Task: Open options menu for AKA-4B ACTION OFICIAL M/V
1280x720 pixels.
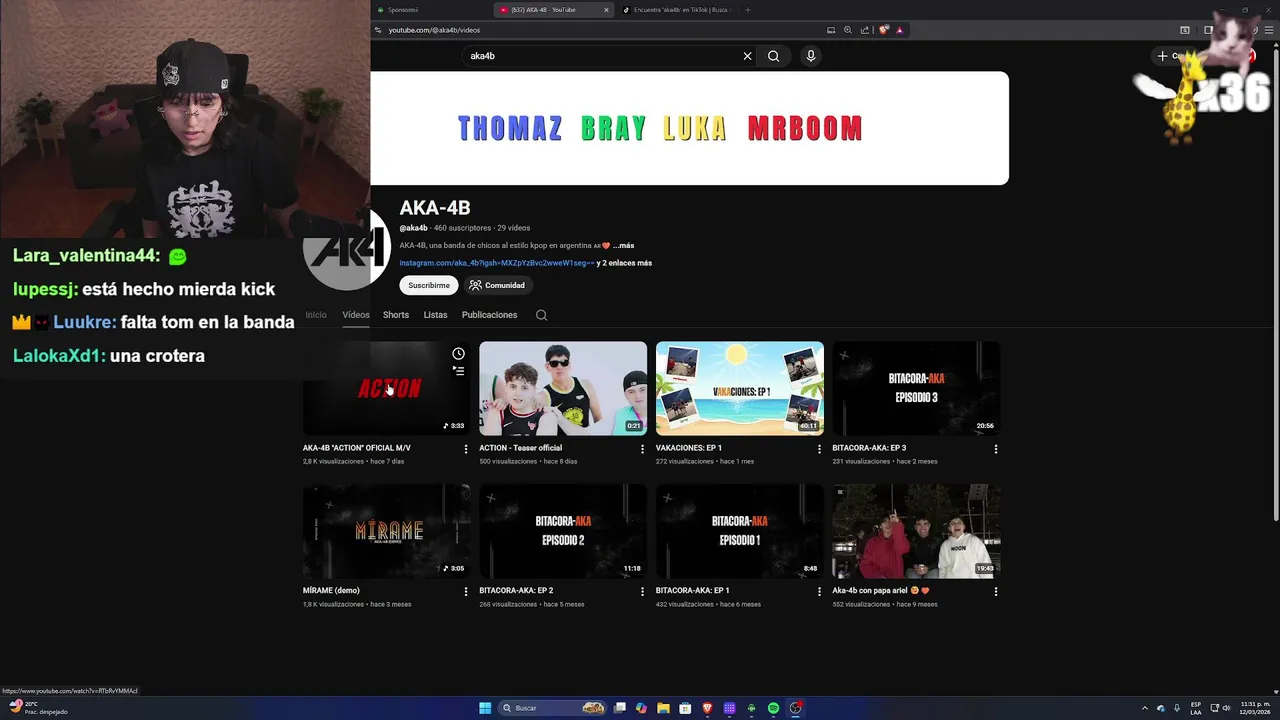Action: (x=466, y=449)
